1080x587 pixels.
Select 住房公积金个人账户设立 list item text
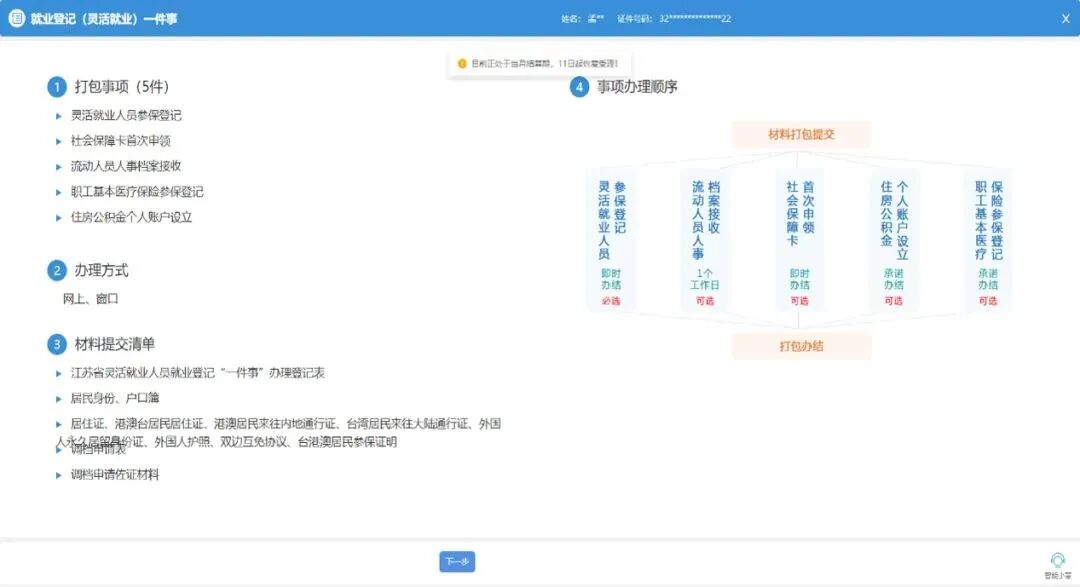tap(132, 217)
